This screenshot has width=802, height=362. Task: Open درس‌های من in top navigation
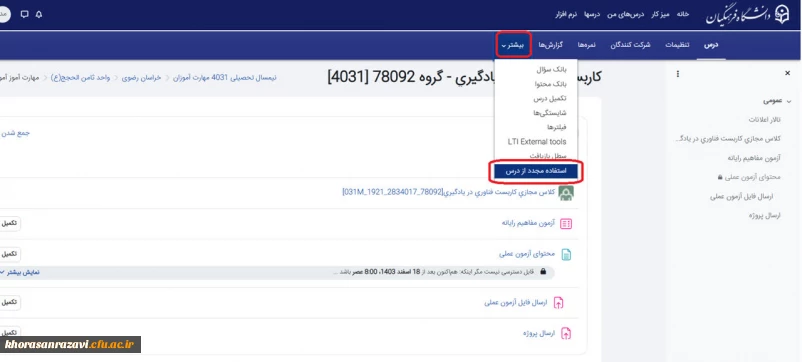pyautogui.click(x=626, y=14)
